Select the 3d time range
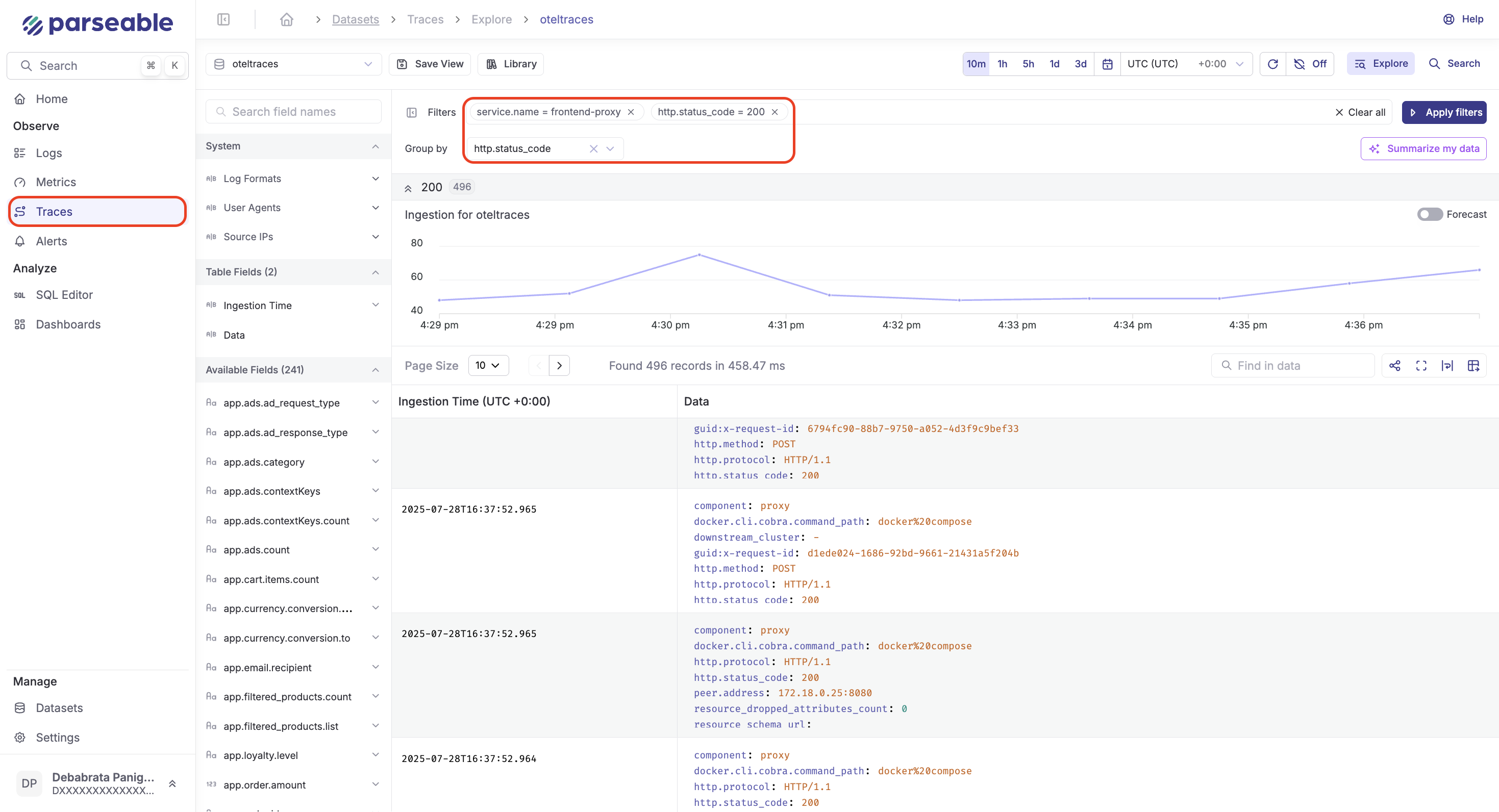Image resolution: width=1499 pixels, height=812 pixels. tap(1080, 64)
